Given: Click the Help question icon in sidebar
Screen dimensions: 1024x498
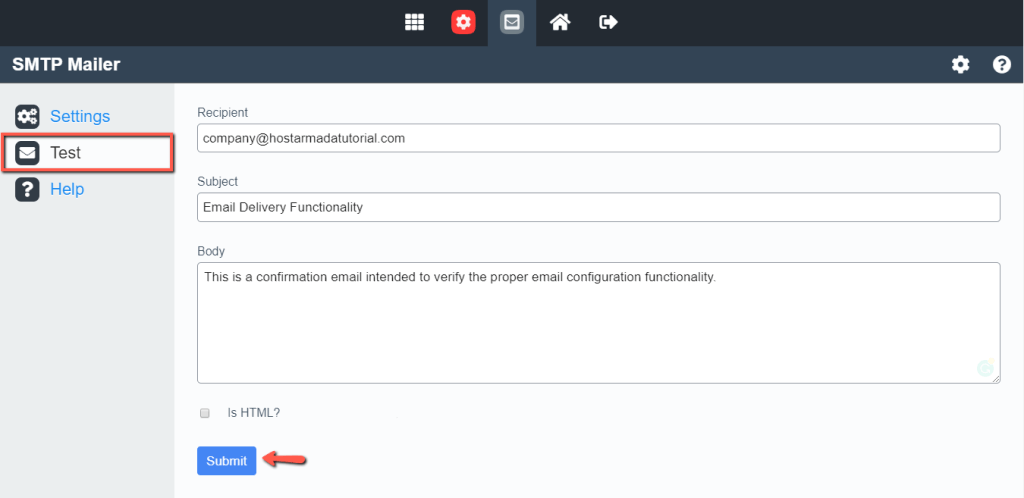Looking at the screenshot, I should [27, 189].
